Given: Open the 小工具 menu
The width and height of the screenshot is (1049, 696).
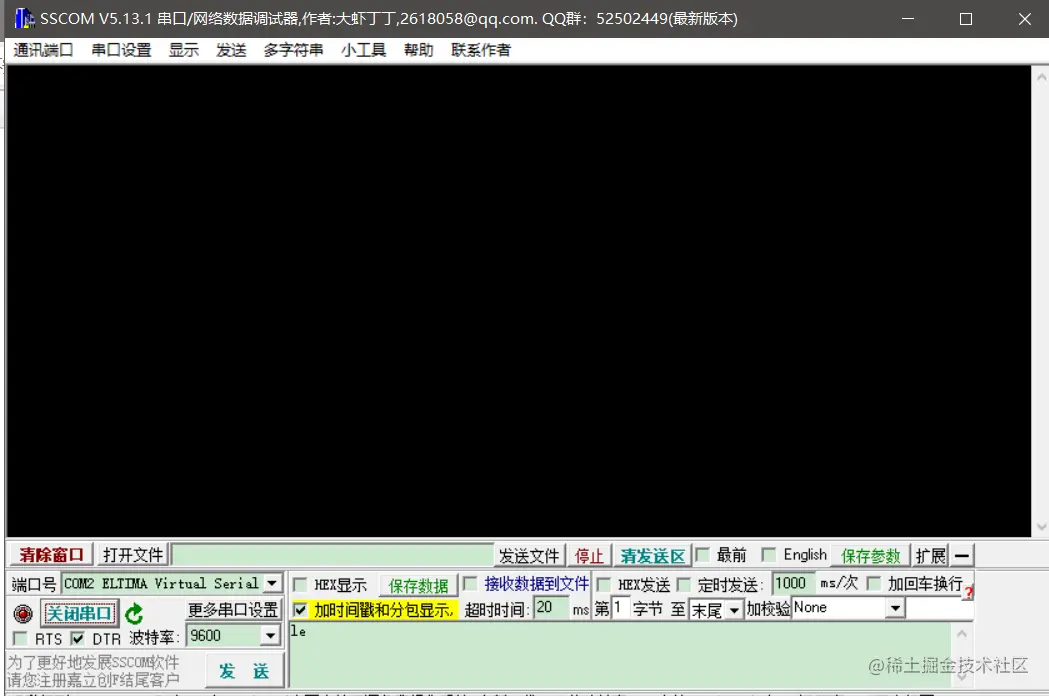Looking at the screenshot, I should 363,48.
